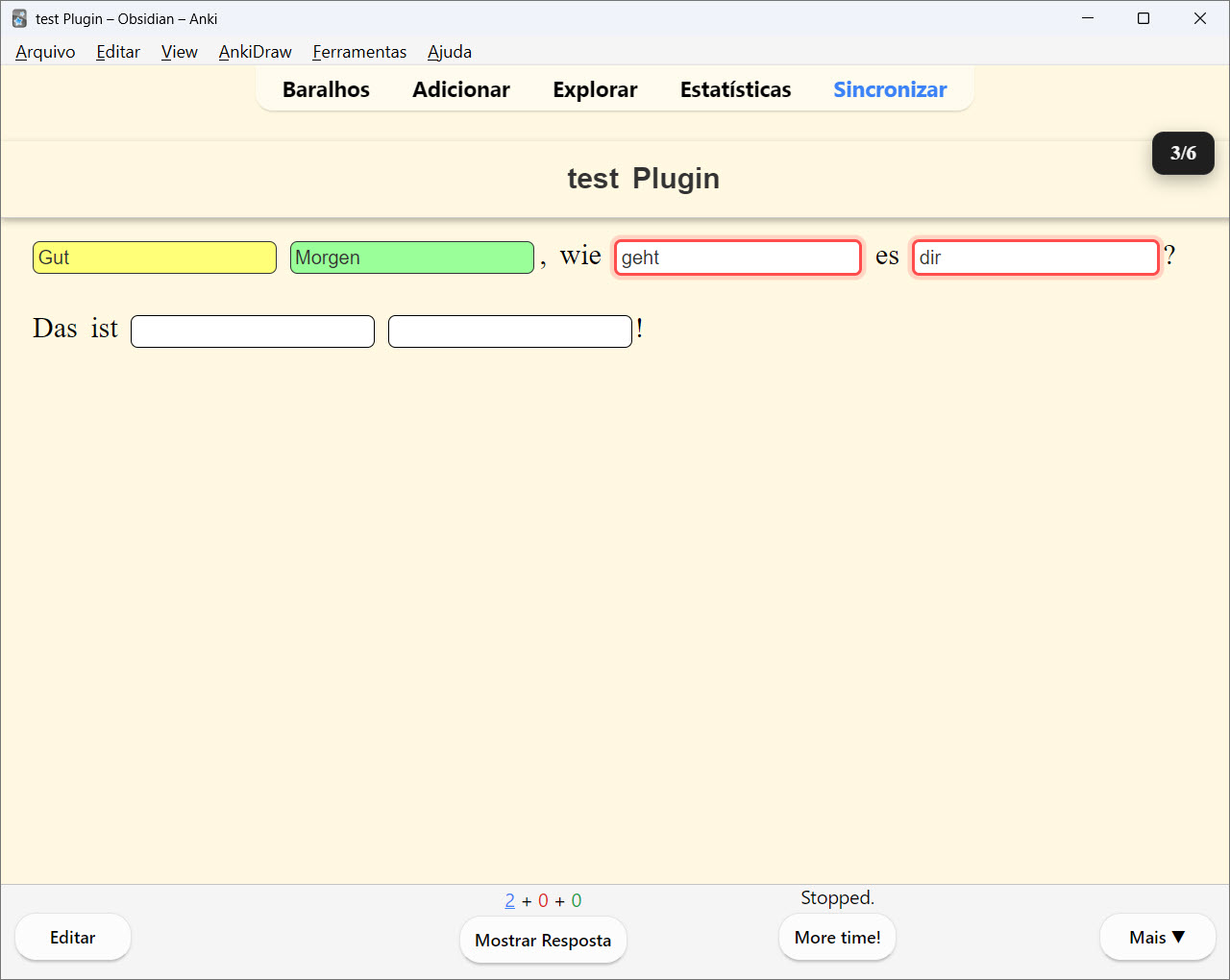Open the AnkiDraw menu
This screenshot has height=980, width=1230.
pos(255,52)
